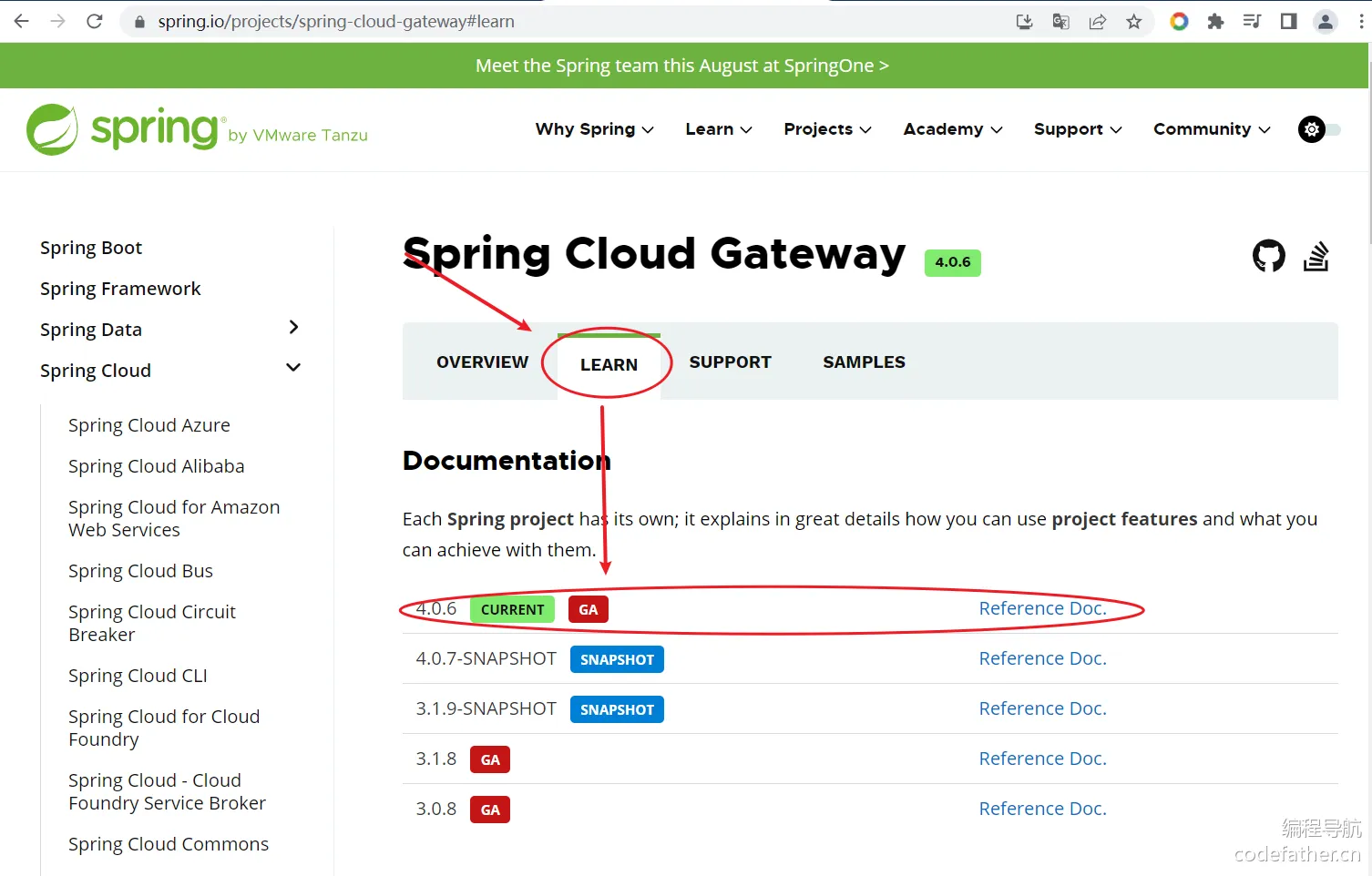This screenshot has width=1372, height=876.
Task: Select the LEARN tab
Action: pos(609,365)
